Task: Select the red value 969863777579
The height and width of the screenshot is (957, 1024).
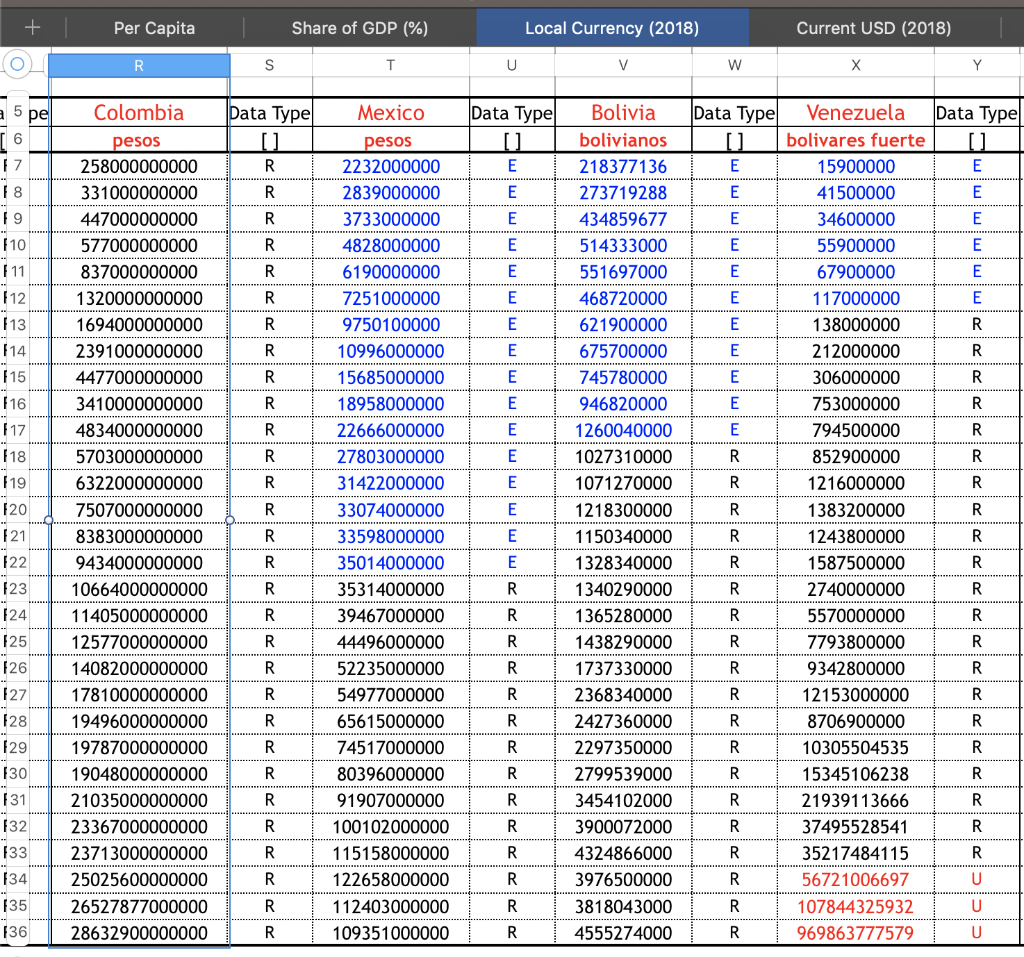Action: (856, 933)
